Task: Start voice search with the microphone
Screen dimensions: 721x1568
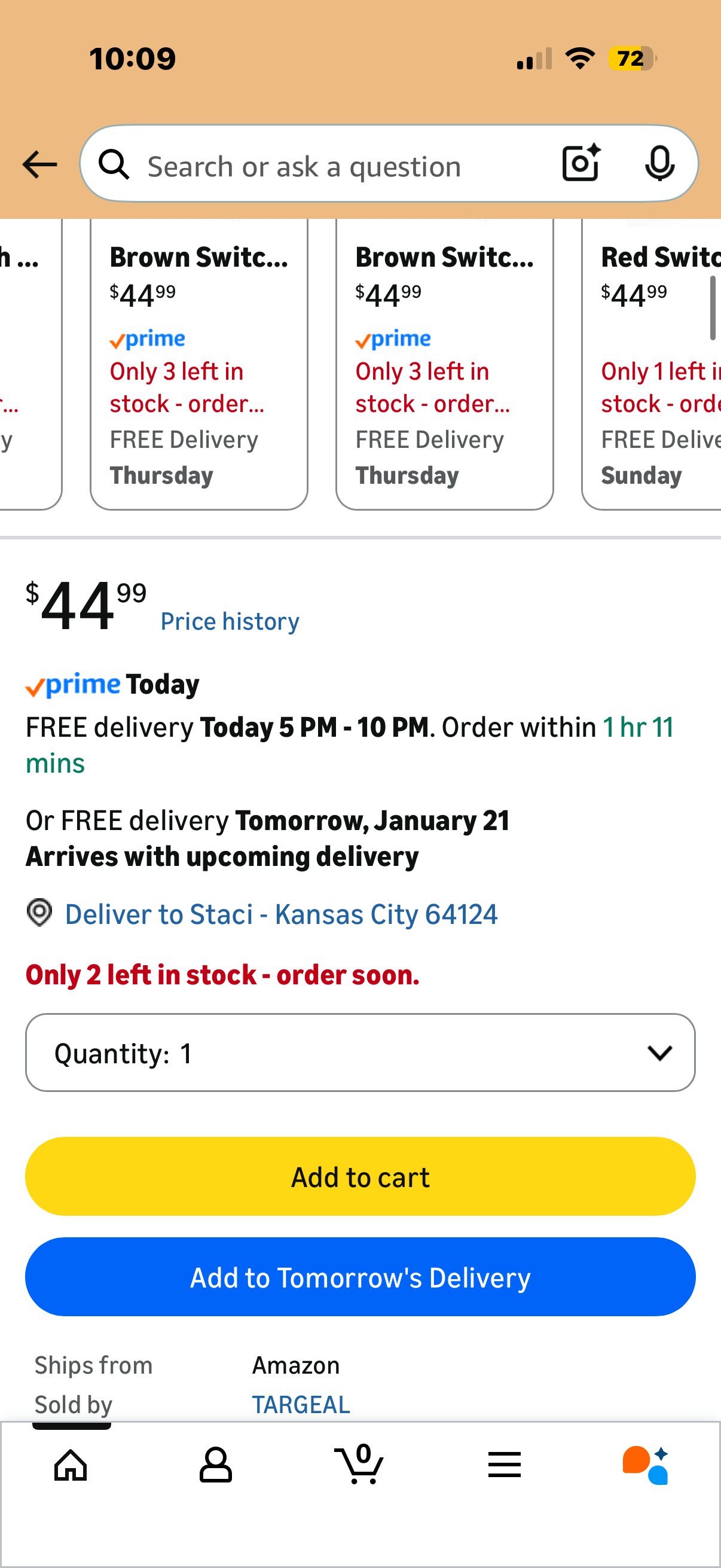Action: pyautogui.click(x=659, y=163)
